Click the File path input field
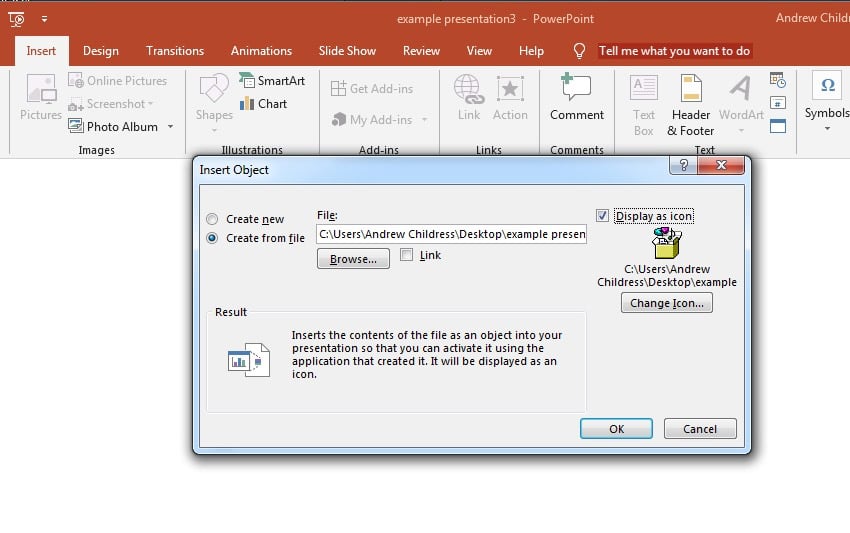The image size is (850, 533). [451, 234]
